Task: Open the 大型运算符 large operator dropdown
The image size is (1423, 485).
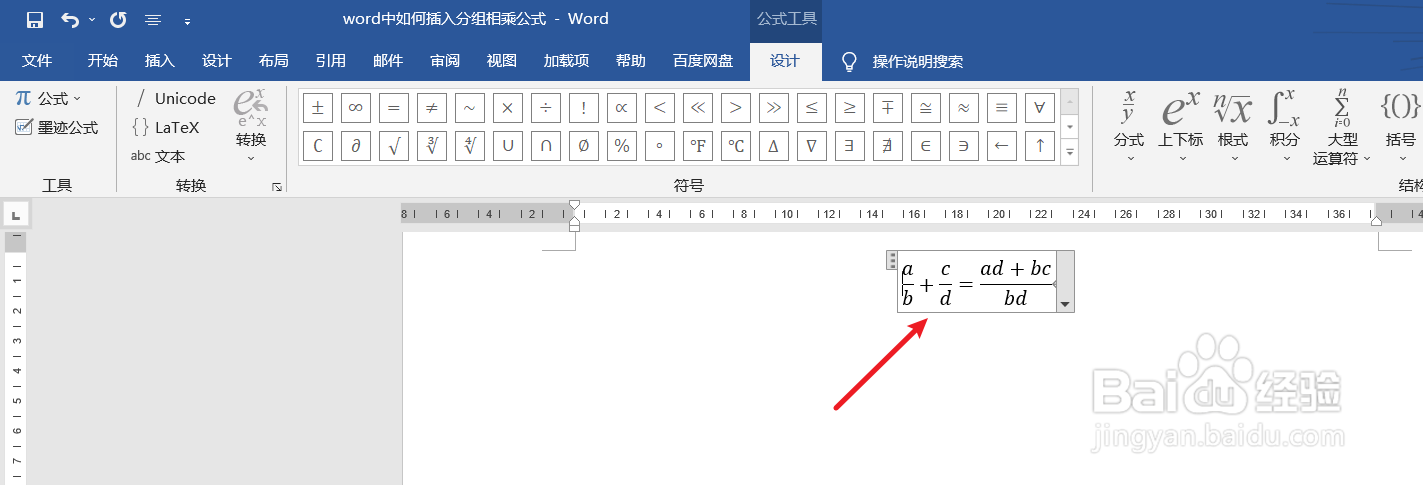Action: (1342, 126)
